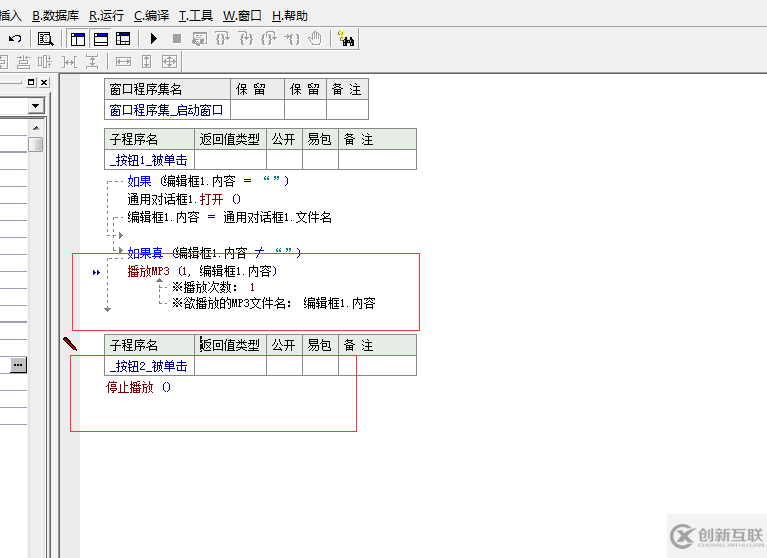Click the same height icon

(147, 62)
